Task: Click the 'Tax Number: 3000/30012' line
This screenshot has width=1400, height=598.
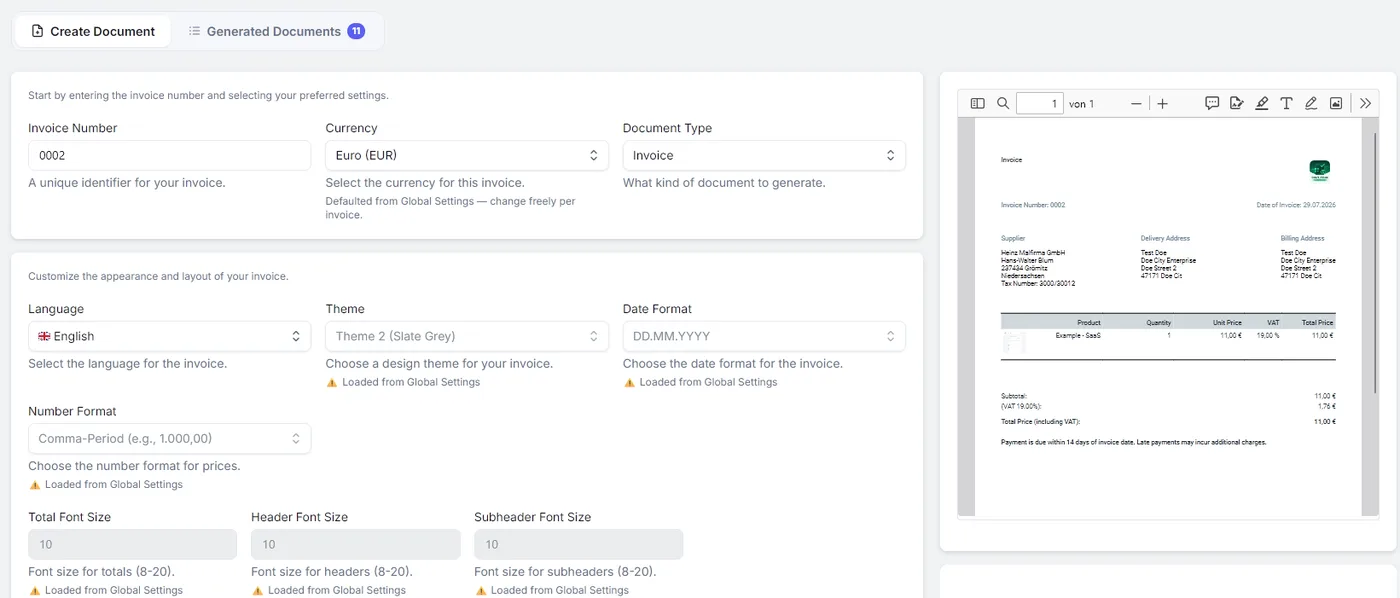Action: click(x=1038, y=284)
